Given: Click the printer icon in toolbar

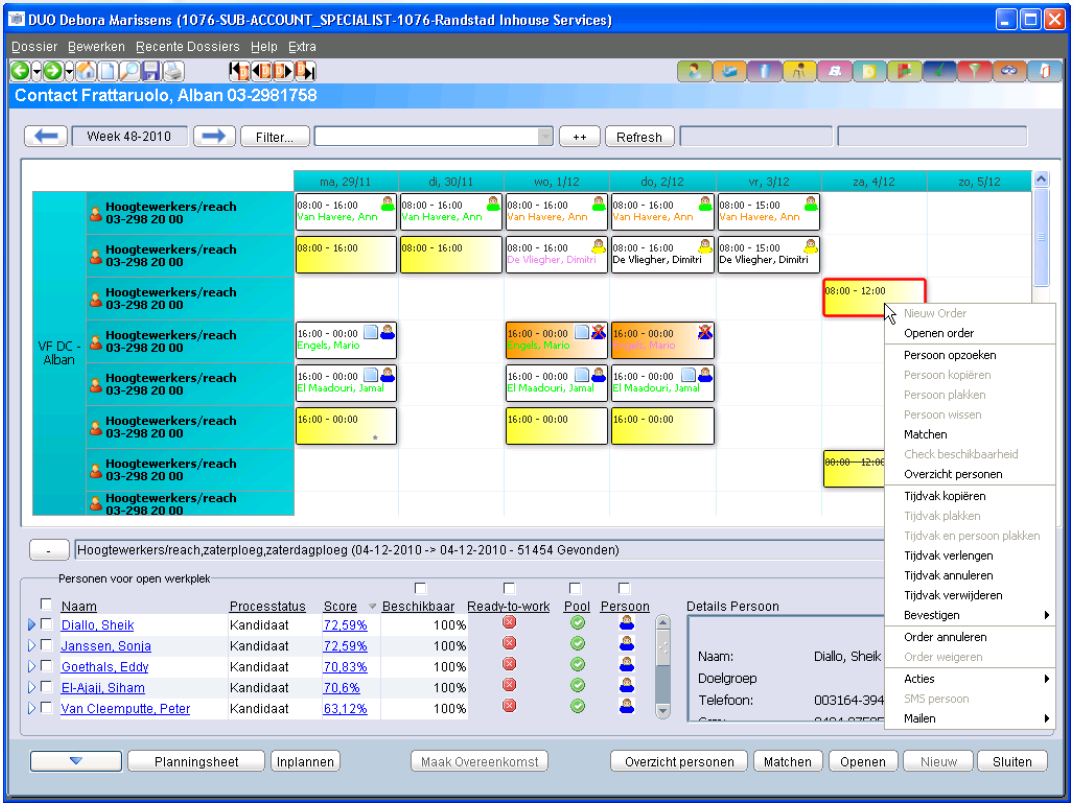Looking at the screenshot, I should click(173, 71).
